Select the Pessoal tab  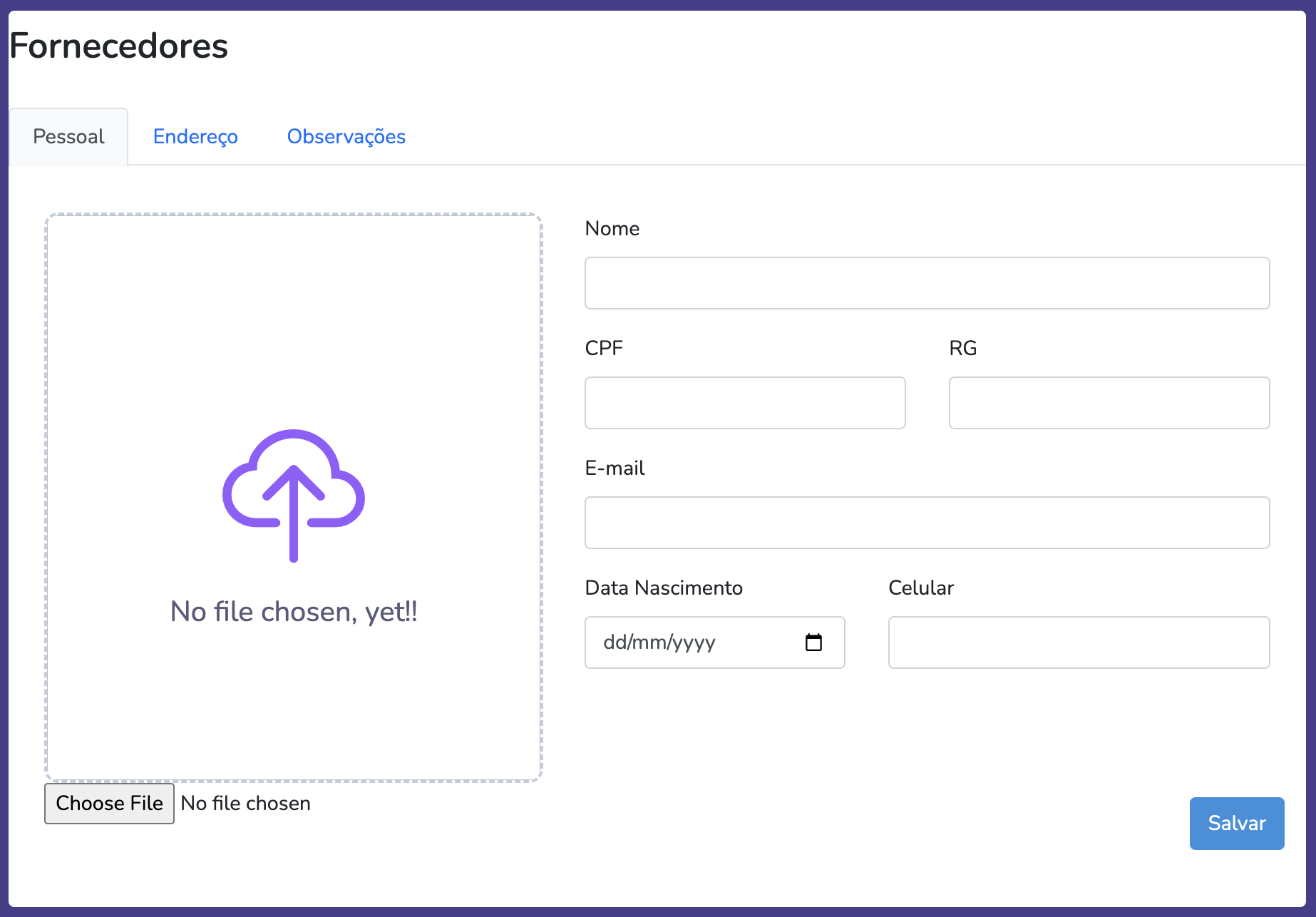pyautogui.click(x=68, y=136)
